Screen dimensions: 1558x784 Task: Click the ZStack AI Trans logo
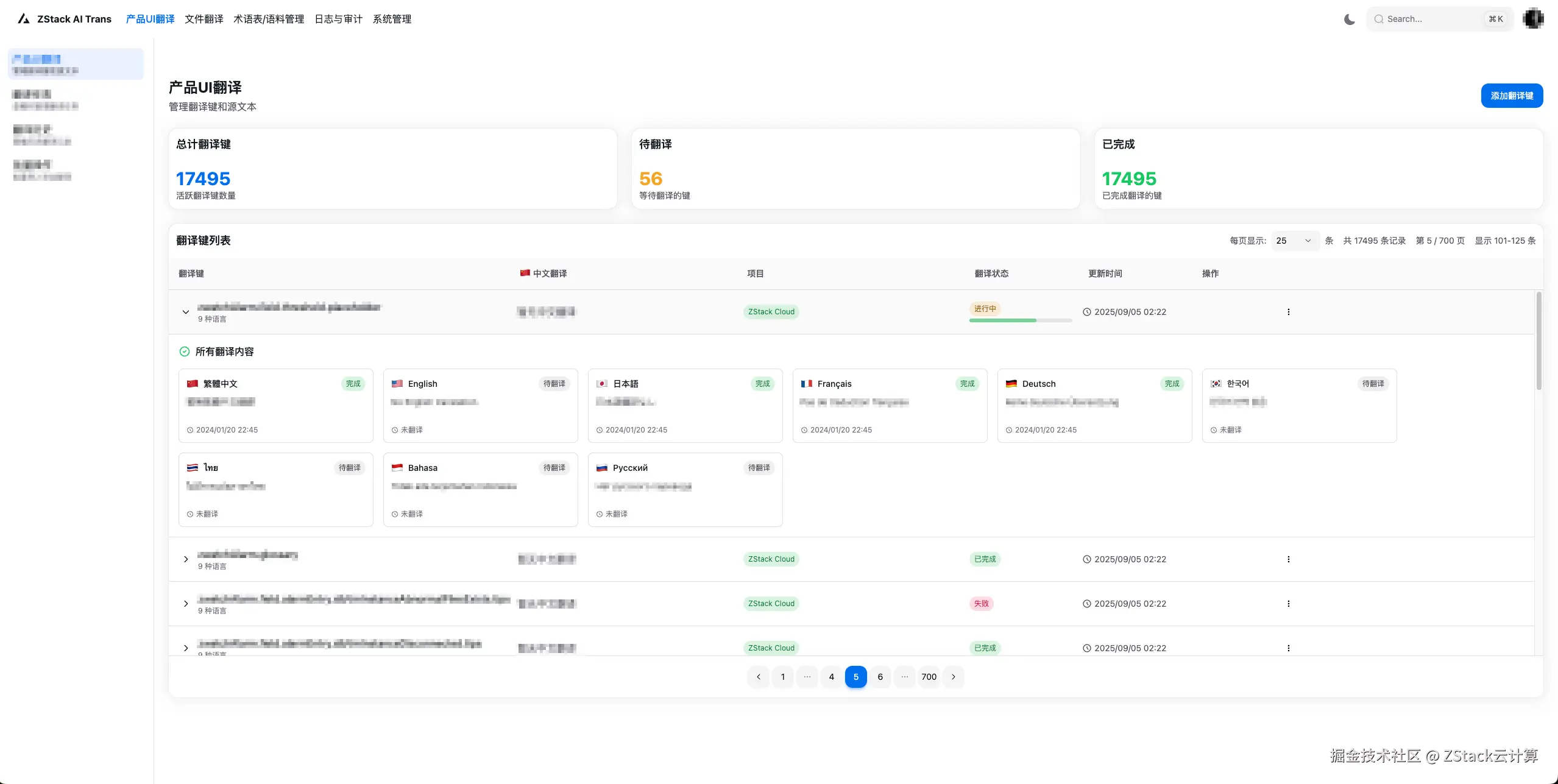tap(65, 19)
